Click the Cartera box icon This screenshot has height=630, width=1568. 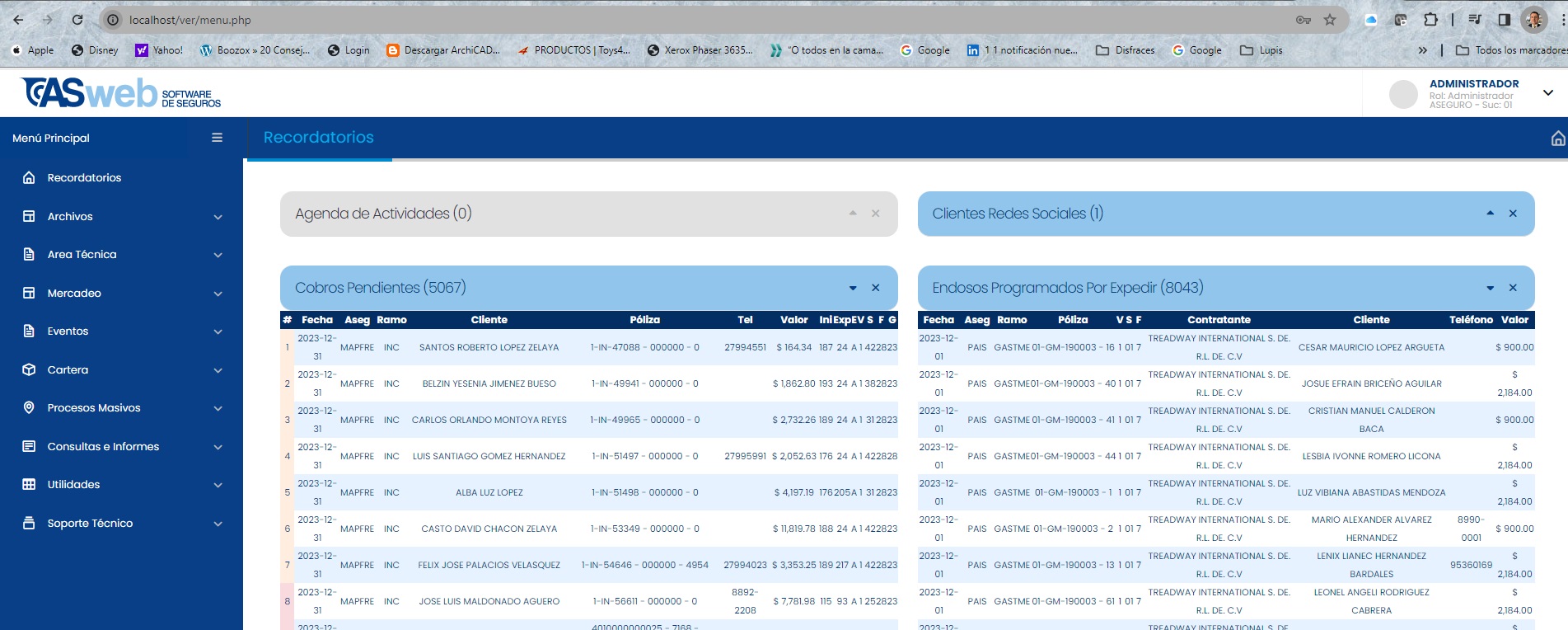29,369
